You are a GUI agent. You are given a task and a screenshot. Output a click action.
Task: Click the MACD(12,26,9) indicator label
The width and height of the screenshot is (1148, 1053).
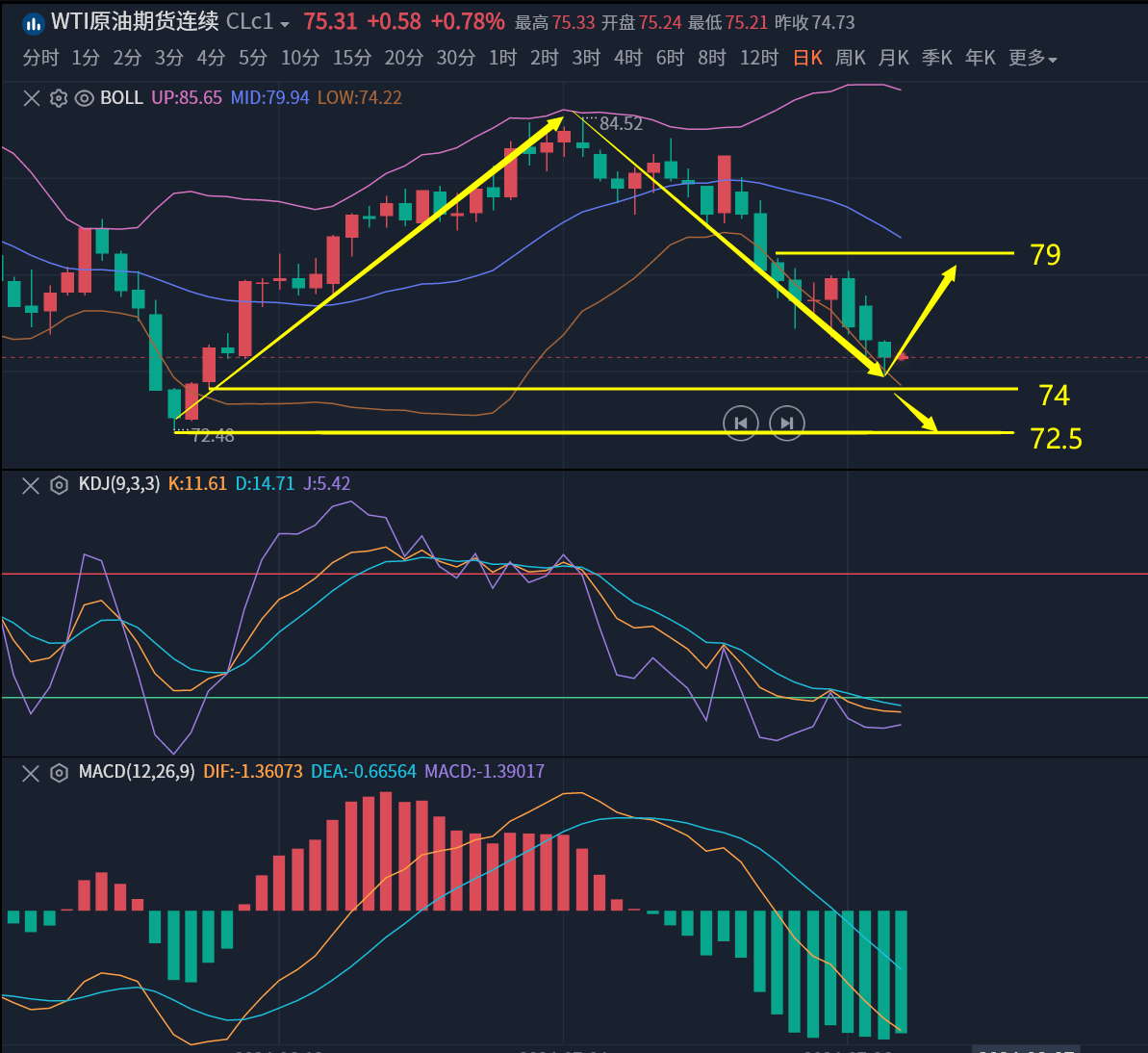click(137, 772)
